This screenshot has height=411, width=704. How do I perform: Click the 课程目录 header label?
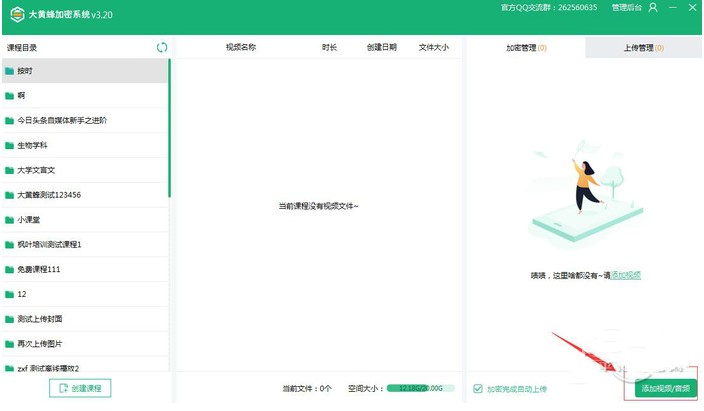22,48
